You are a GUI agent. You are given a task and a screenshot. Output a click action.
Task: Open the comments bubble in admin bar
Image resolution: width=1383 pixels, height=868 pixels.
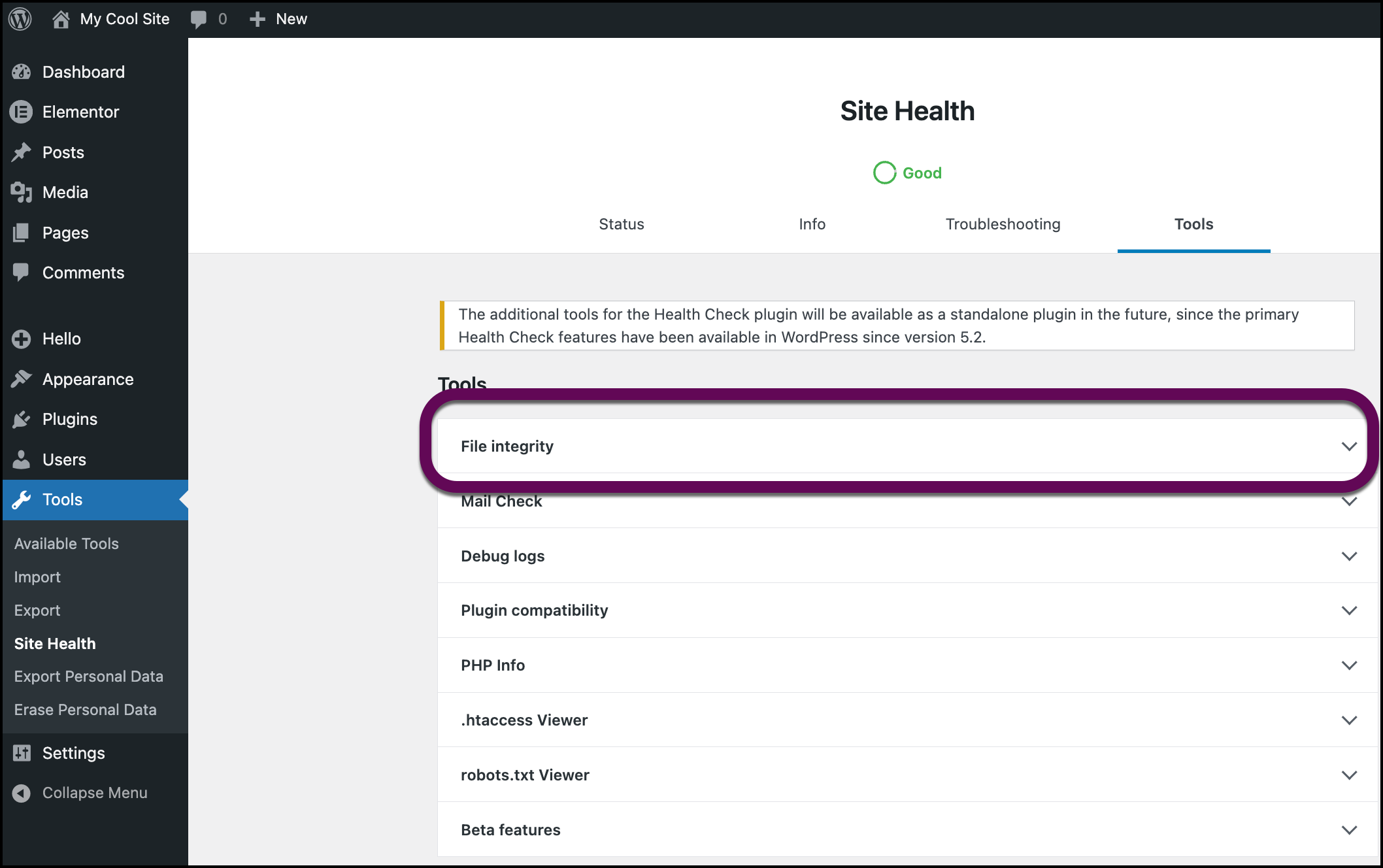(x=199, y=19)
